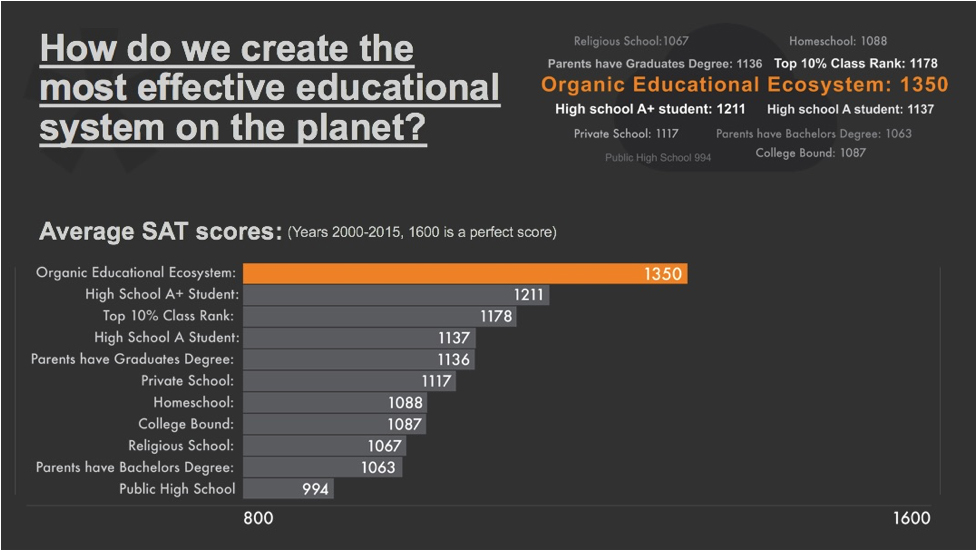Select the Private School bar showing 1117
Screen dimensions: 977x551
[x=349, y=381]
